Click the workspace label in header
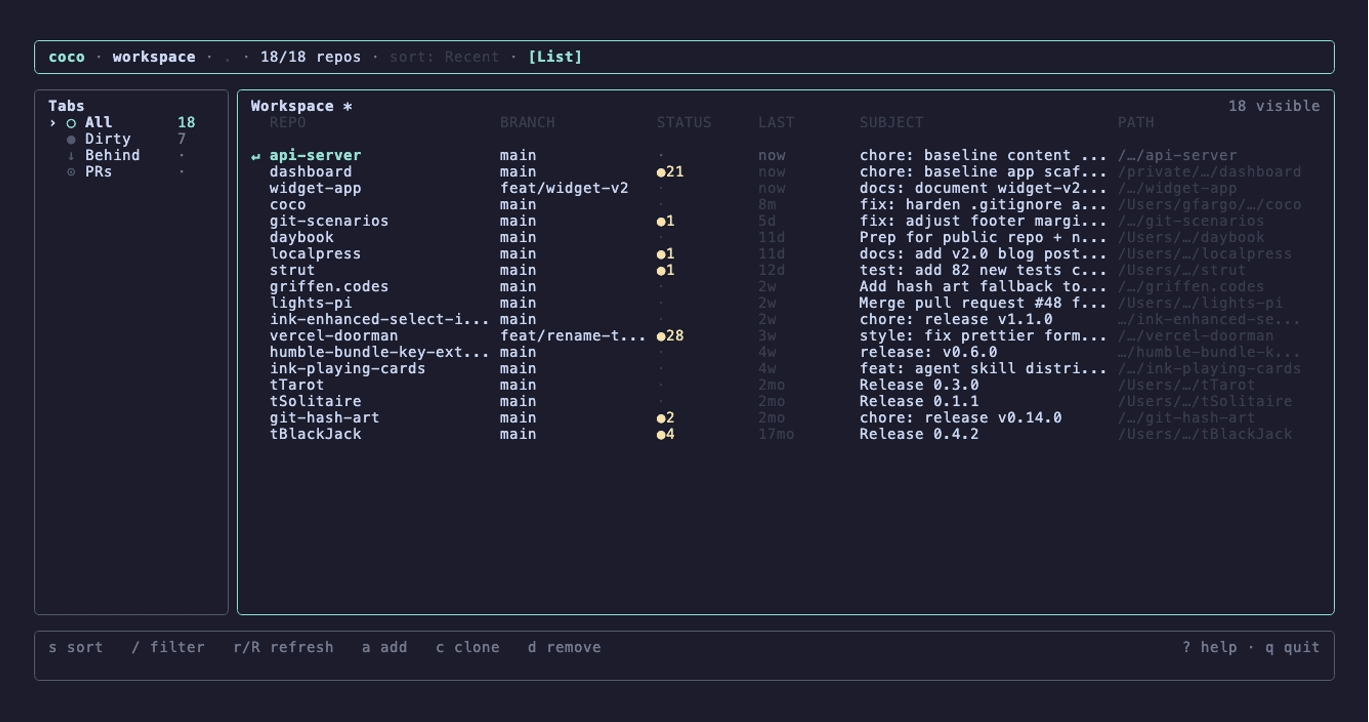Screen dimensions: 1369x722 pyautogui.click(x=154, y=57)
